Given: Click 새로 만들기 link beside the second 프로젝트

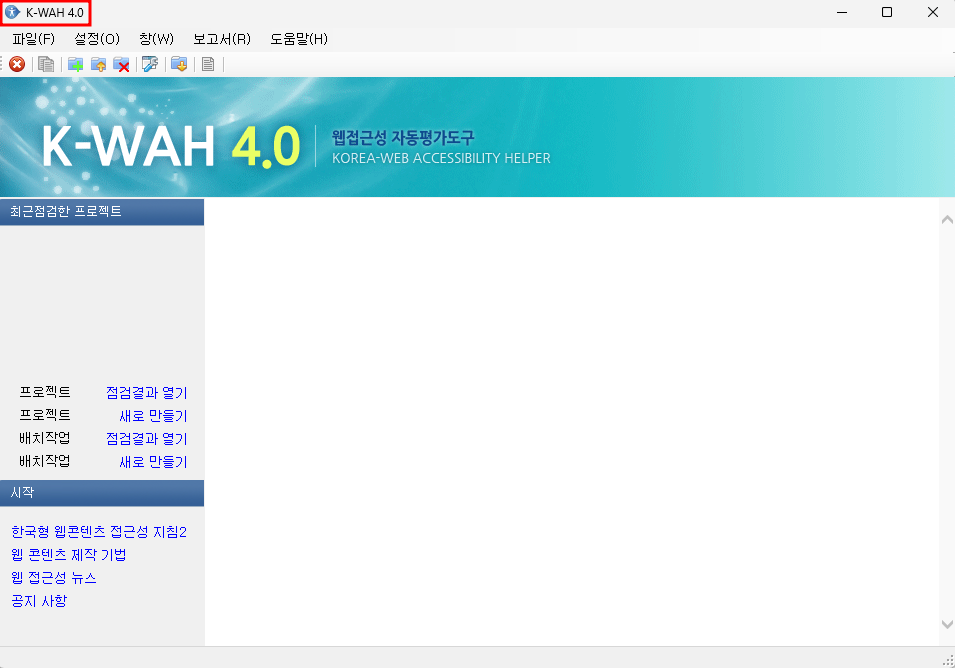Looking at the screenshot, I should (153, 416).
